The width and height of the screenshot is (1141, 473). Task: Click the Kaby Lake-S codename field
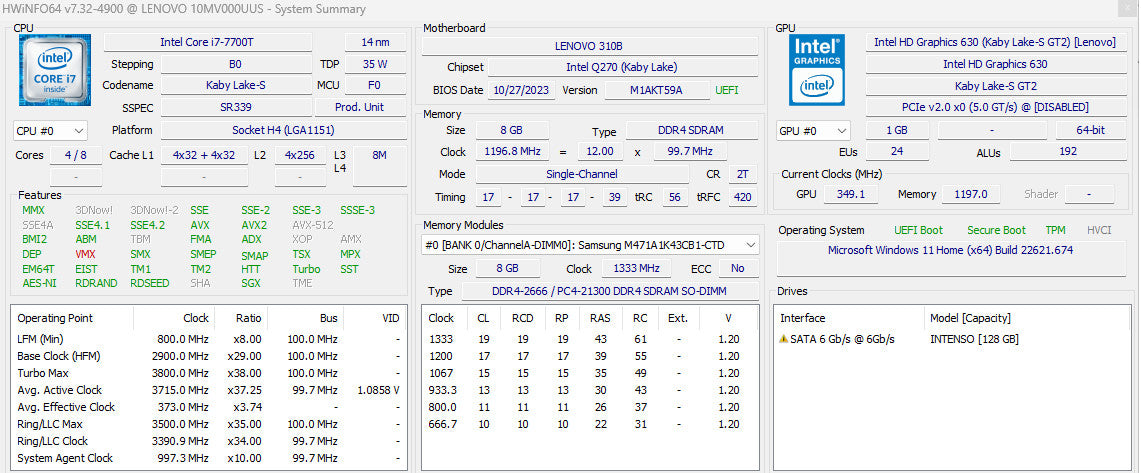[x=235, y=85]
